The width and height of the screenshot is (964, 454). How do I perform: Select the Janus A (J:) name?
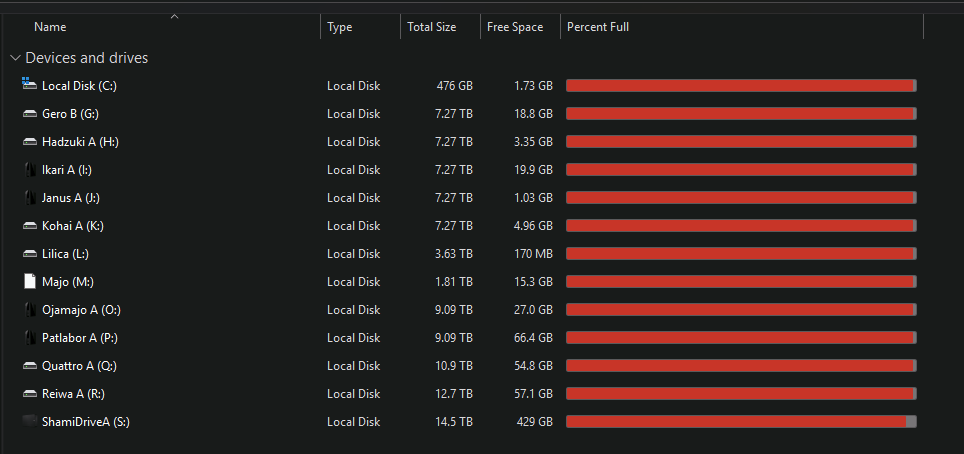[71, 197]
